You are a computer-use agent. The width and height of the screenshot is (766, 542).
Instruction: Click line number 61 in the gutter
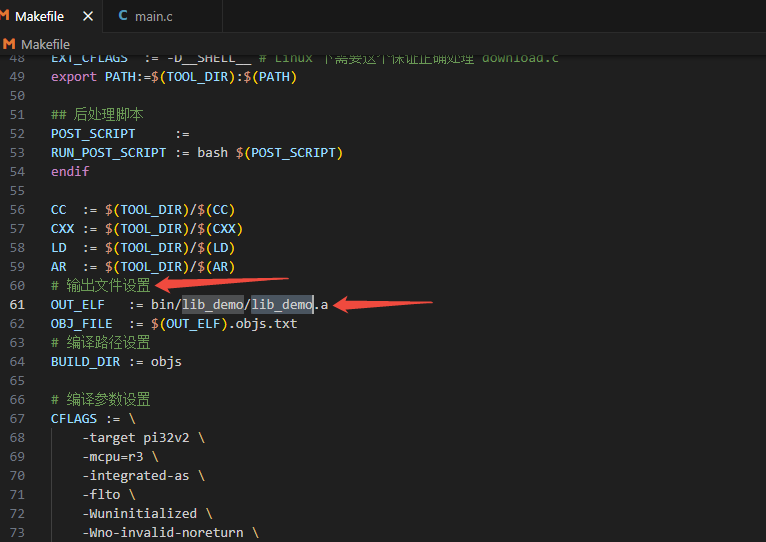coord(17,305)
